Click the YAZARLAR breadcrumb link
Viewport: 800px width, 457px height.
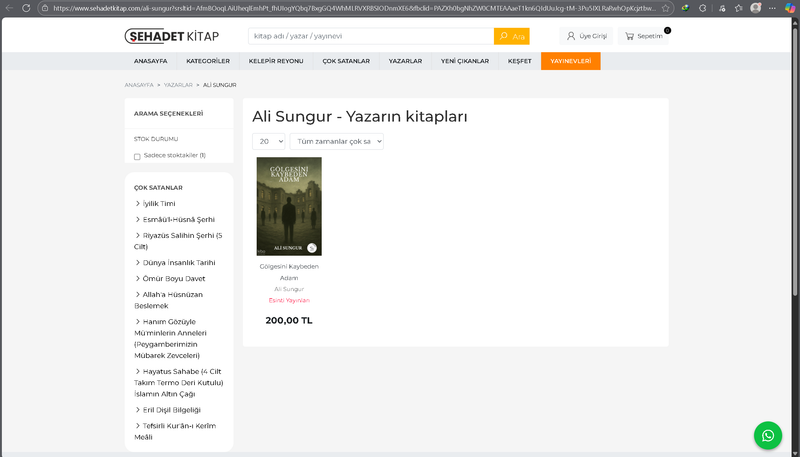click(178, 85)
